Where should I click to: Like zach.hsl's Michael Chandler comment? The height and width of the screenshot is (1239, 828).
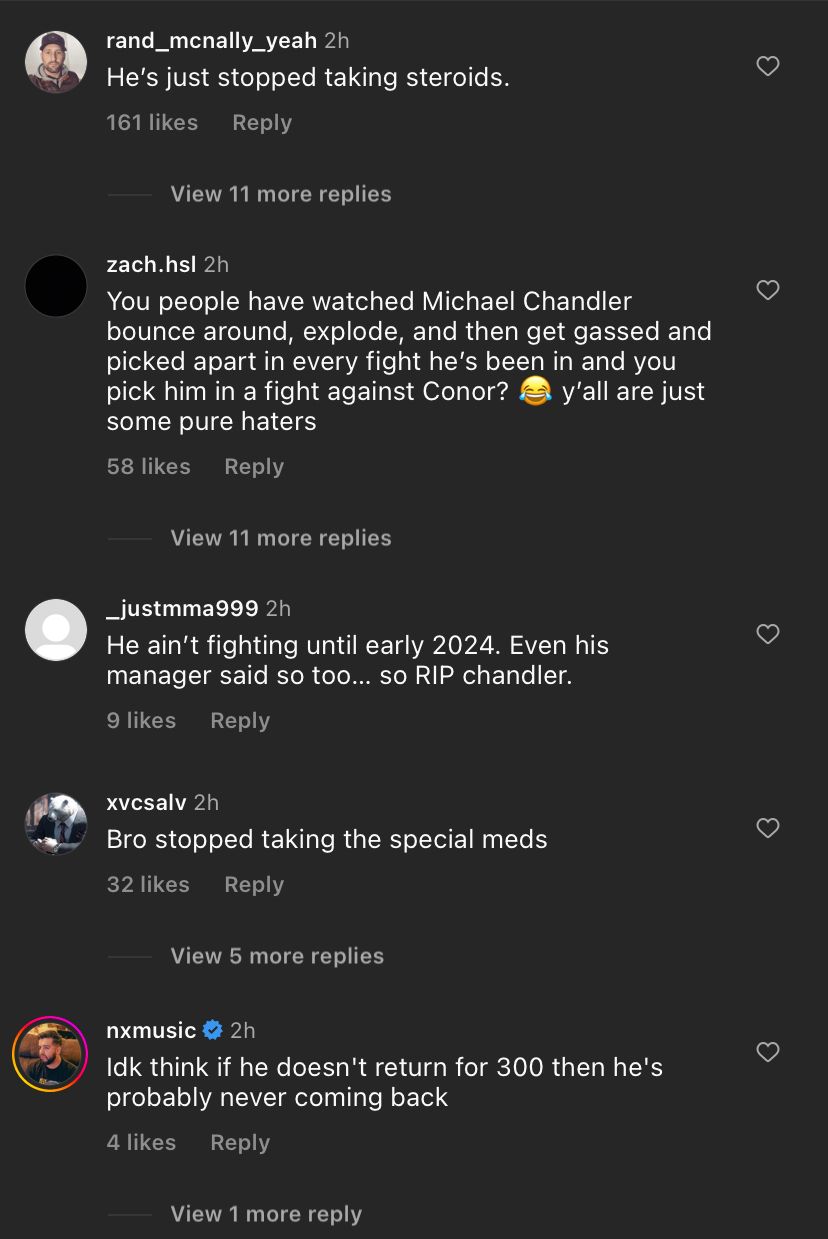[768, 291]
